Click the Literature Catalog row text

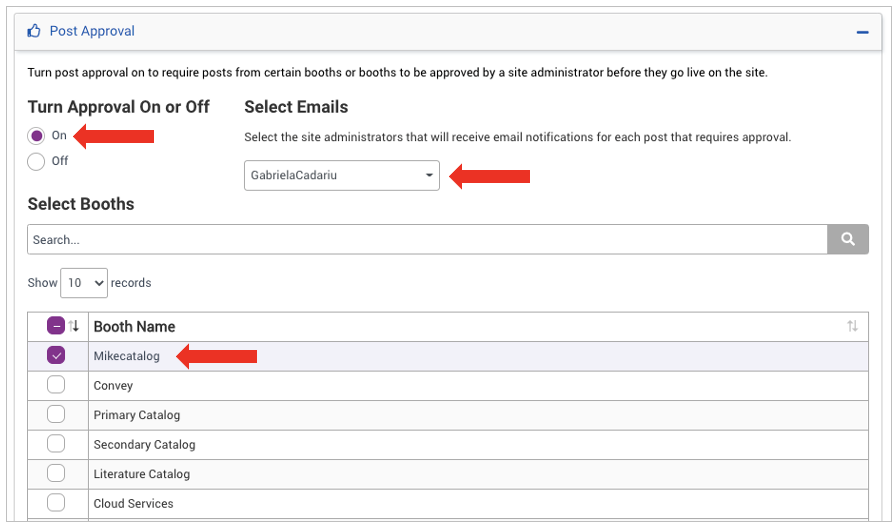142,474
